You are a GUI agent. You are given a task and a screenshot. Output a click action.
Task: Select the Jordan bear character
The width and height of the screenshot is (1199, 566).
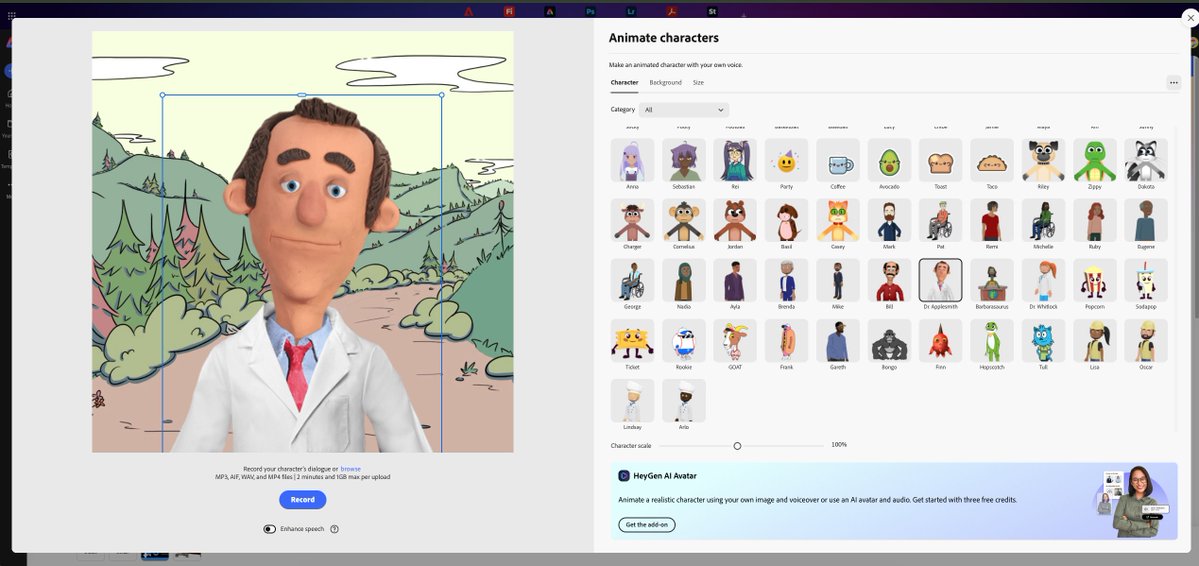[x=735, y=220]
